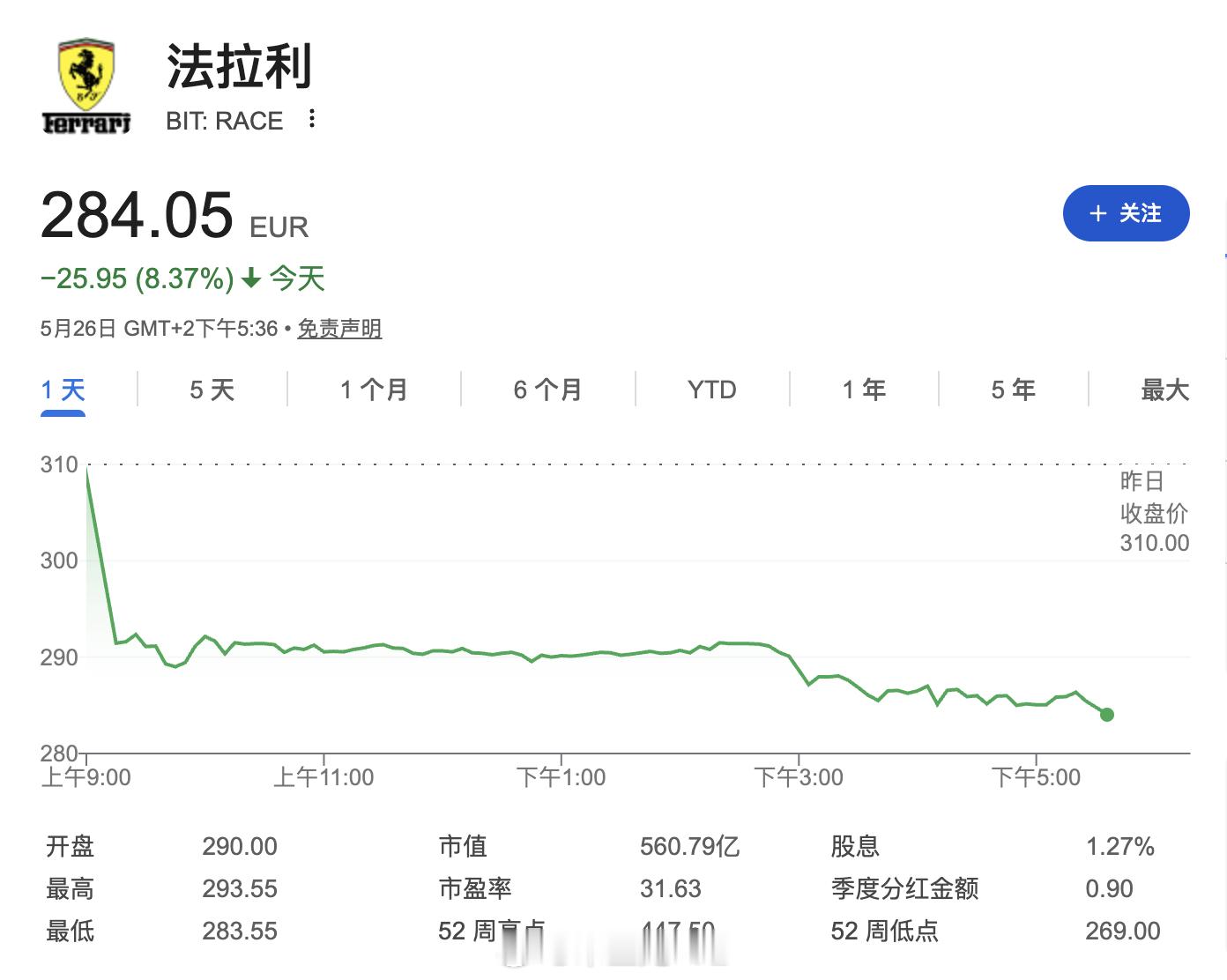The height and width of the screenshot is (980, 1227).
Task: Click the 关注 follow button
Action: tap(1126, 213)
